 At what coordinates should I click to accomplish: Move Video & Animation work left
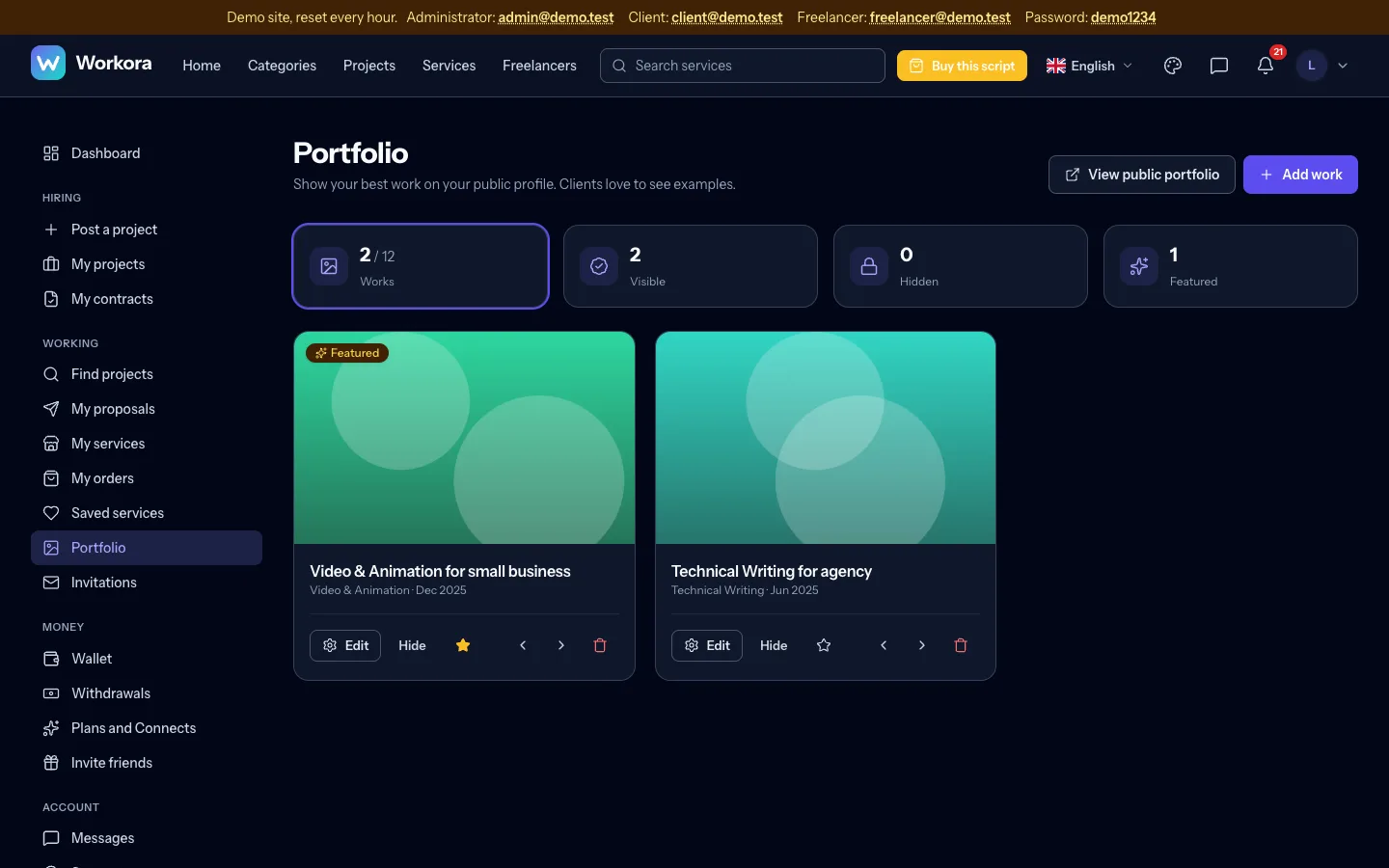click(x=523, y=645)
